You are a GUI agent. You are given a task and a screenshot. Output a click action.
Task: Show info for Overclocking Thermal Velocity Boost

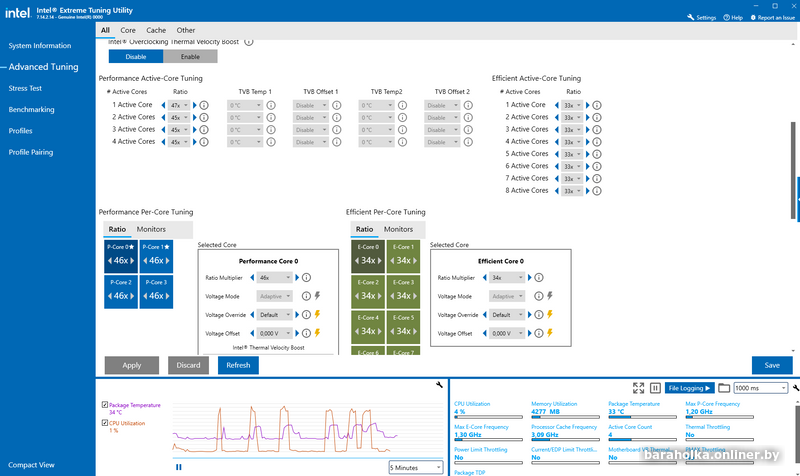point(248,42)
